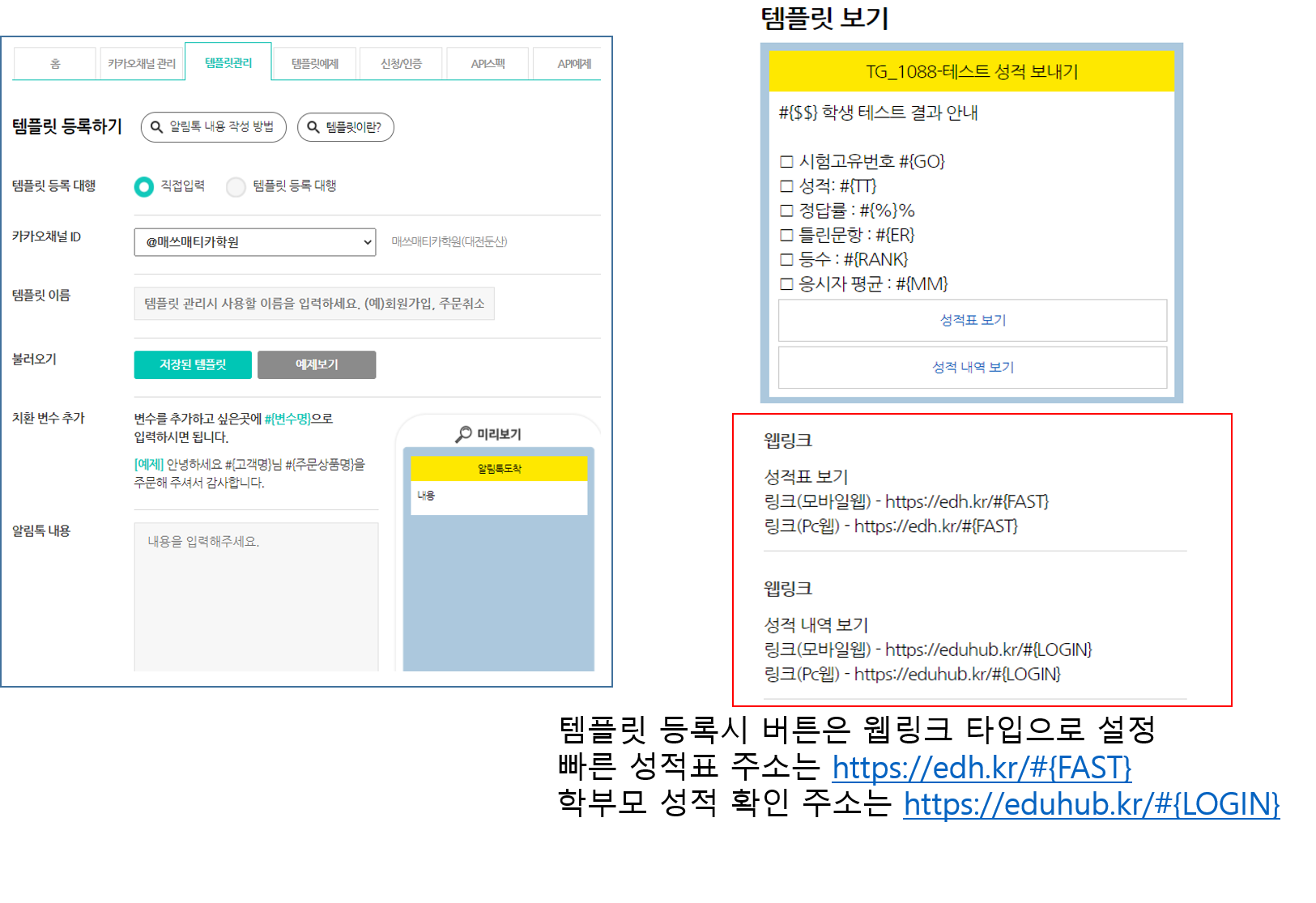Viewport: 1316px width, 903px height.
Task: Click the 알림톡 내용 text area
Action: point(256,597)
